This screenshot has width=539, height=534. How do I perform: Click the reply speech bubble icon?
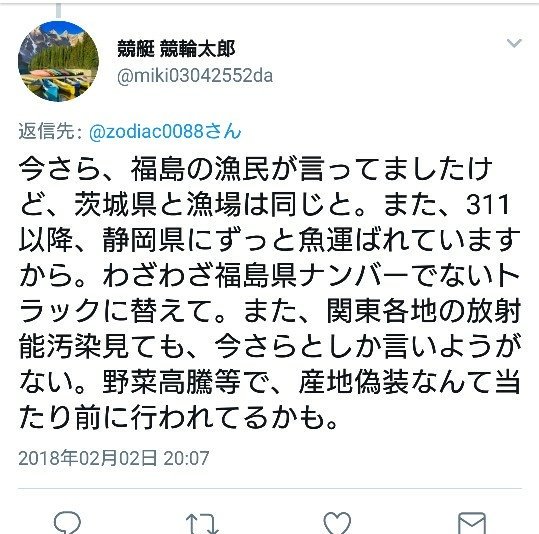click(x=67, y=523)
